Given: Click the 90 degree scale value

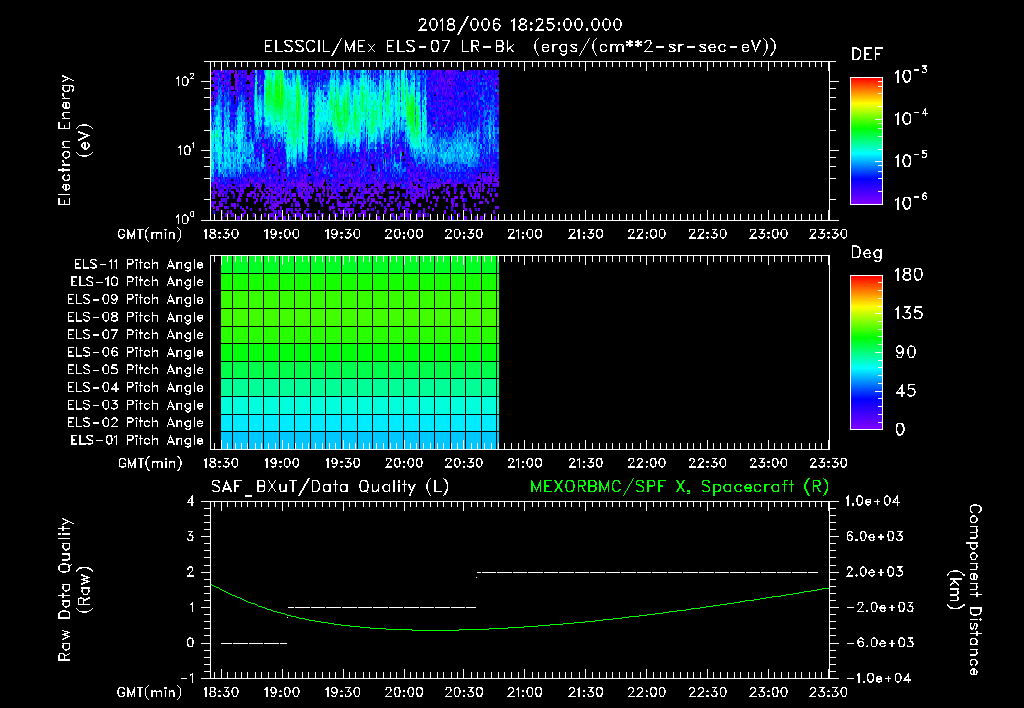Looking at the screenshot, I should 906,352.
